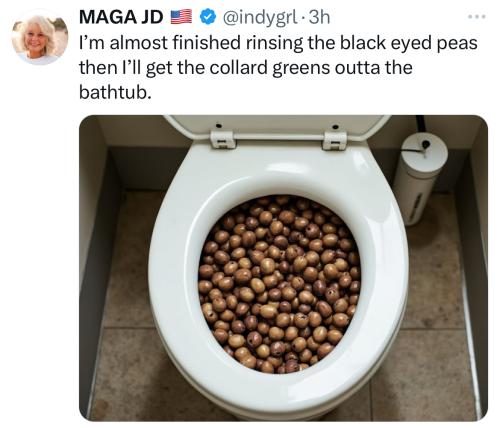The width and height of the screenshot is (500, 428).
Task: Open the 3h timestamp permalink
Action: [320, 17]
